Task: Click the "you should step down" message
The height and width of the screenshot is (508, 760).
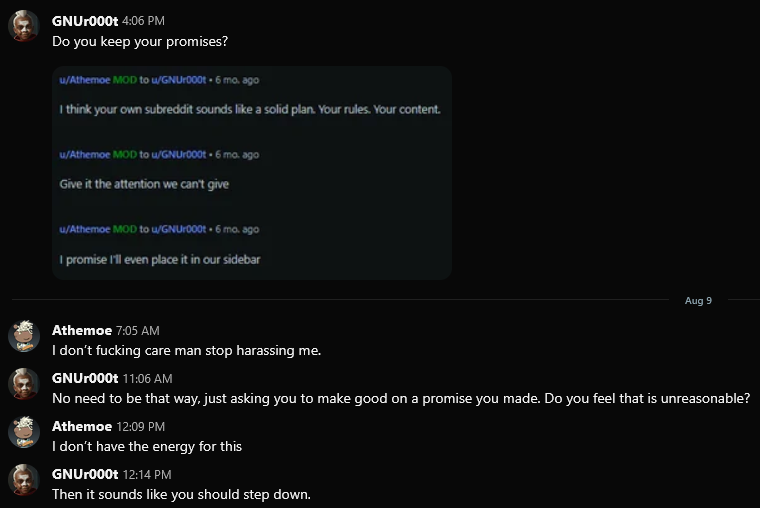Action: pyautogui.click(x=182, y=494)
